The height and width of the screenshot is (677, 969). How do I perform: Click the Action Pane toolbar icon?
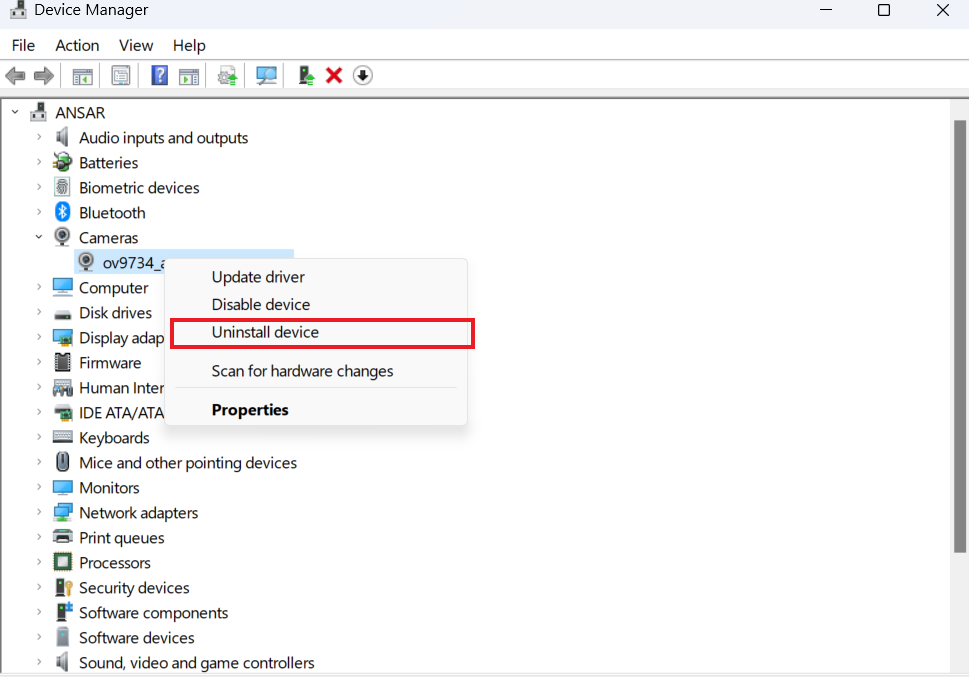(188, 76)
